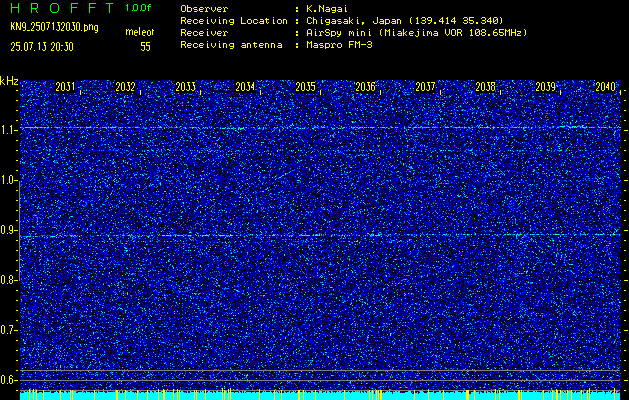The height and width of the screenshot is (400, 629).
Task: Select the location Chigasaki, Japan coordinates
Action: (x=405, y=20)
